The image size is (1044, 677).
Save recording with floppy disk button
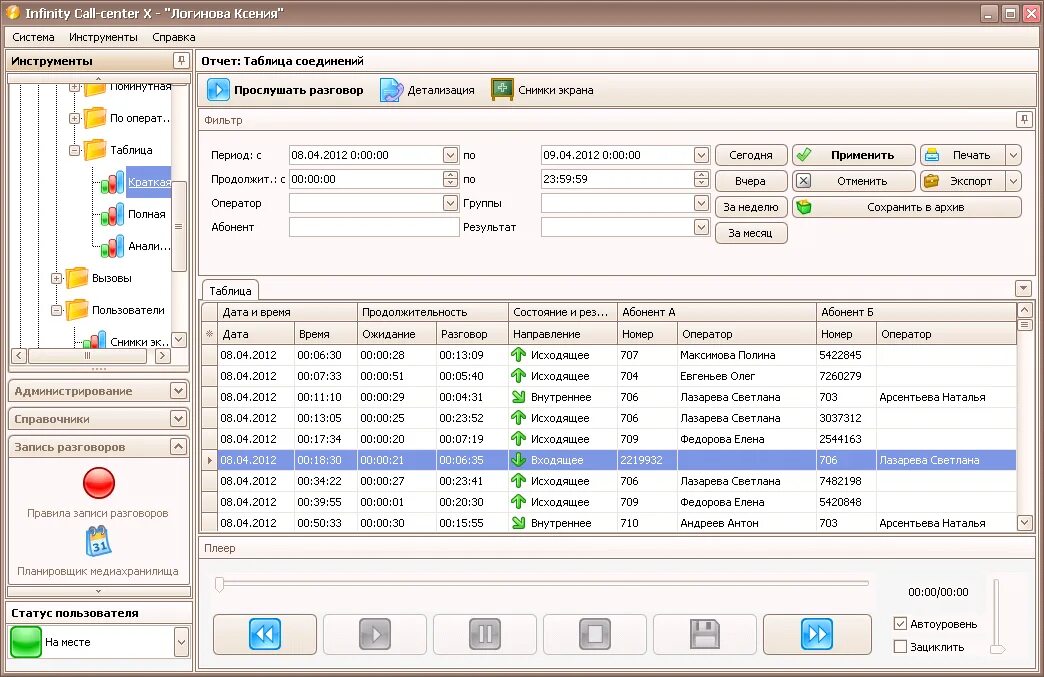[704, 634]
